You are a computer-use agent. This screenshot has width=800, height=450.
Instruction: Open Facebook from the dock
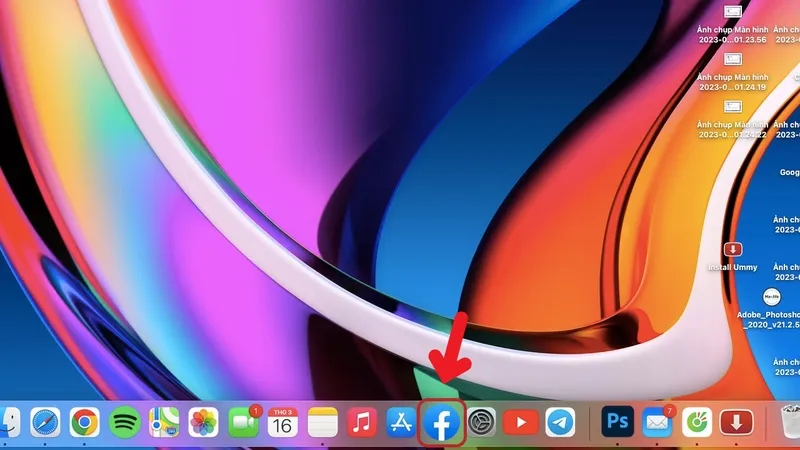(x=441, y=424)
